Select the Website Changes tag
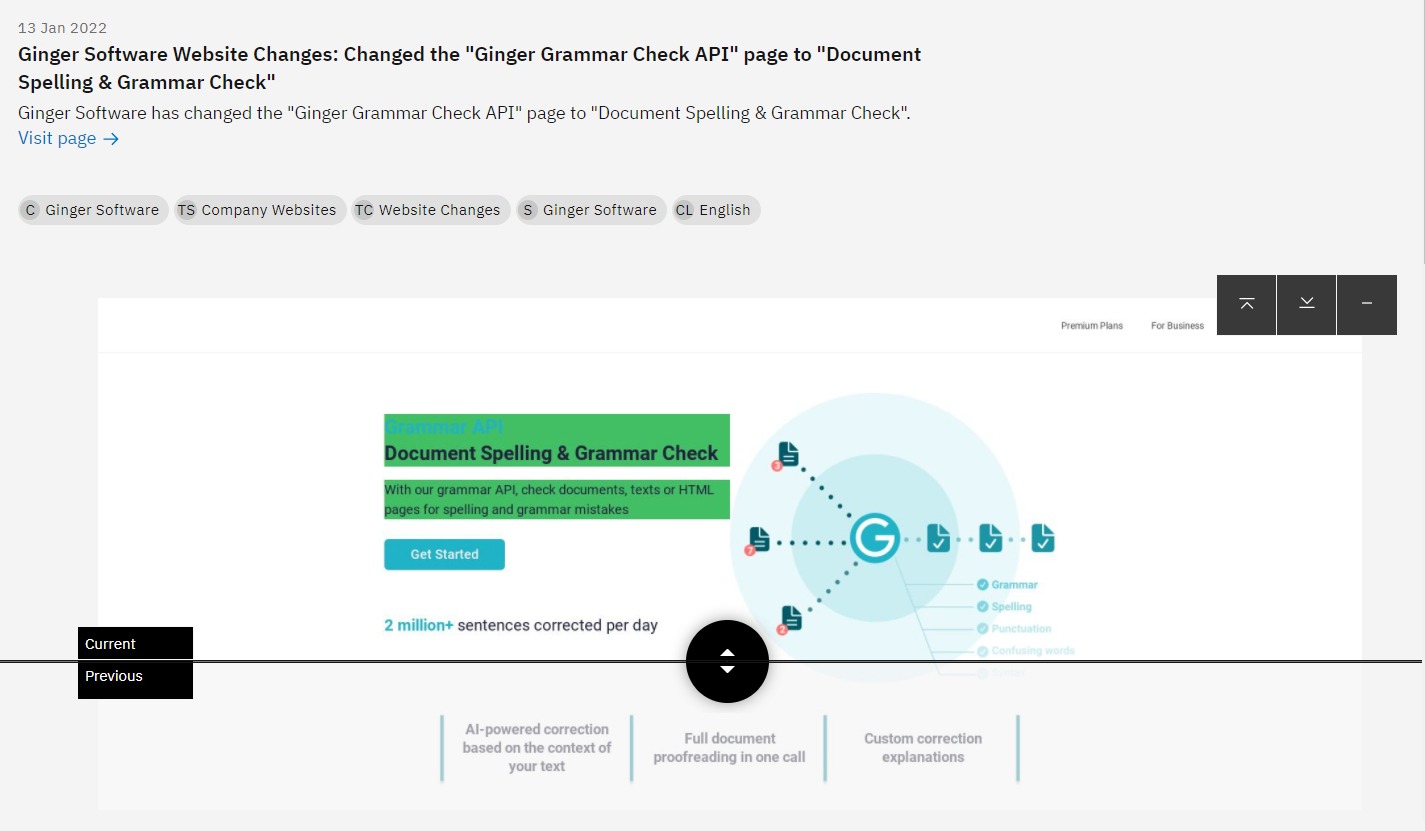Image resolution: width=1425 pixels, height=831 pixels. coord(431,210)
